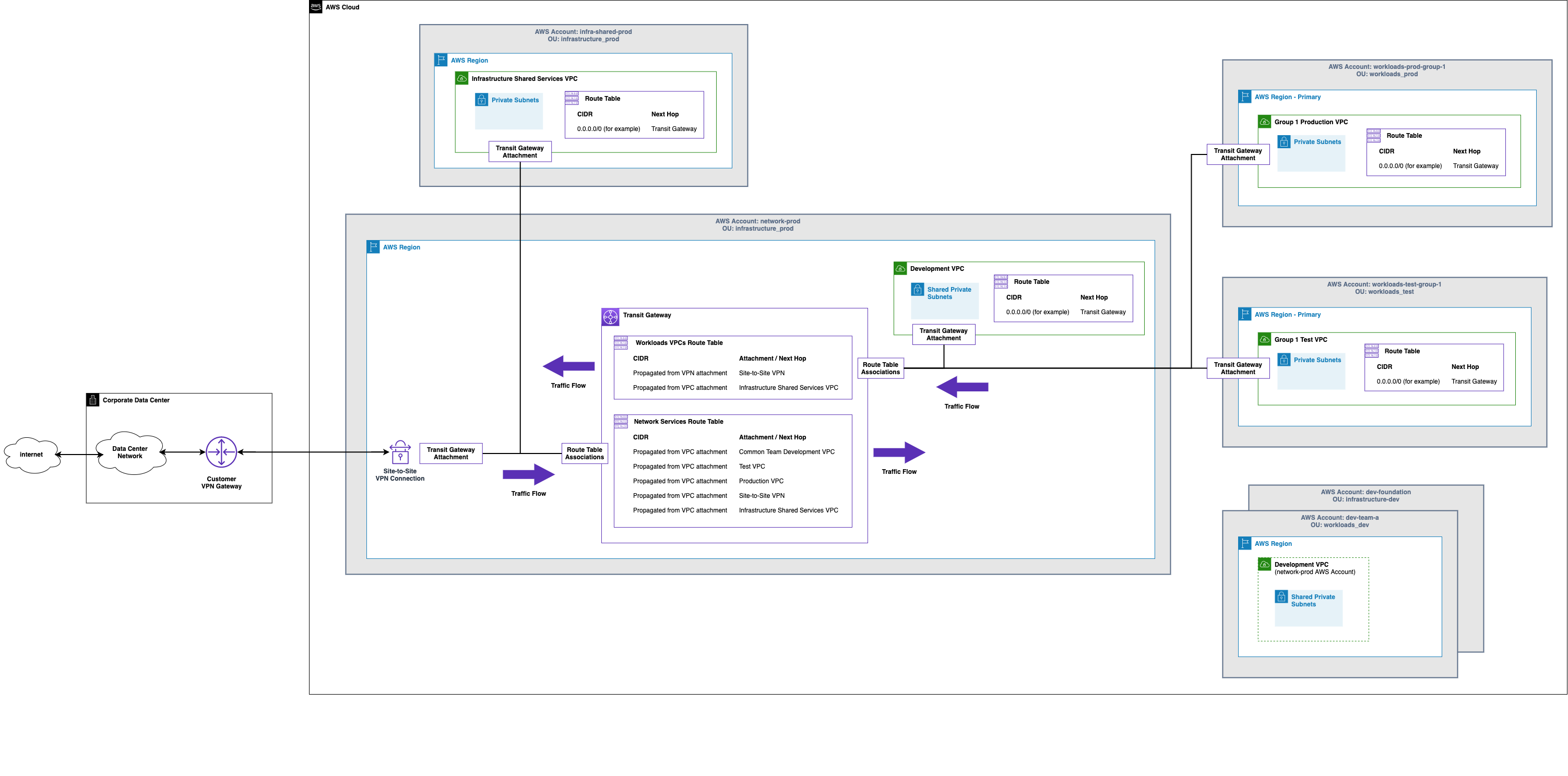The image size is (1568, 776).
Task: Click Traffic Flow arrow left of Workloads VPCs Route Table
Action: [x=568, y=366]
